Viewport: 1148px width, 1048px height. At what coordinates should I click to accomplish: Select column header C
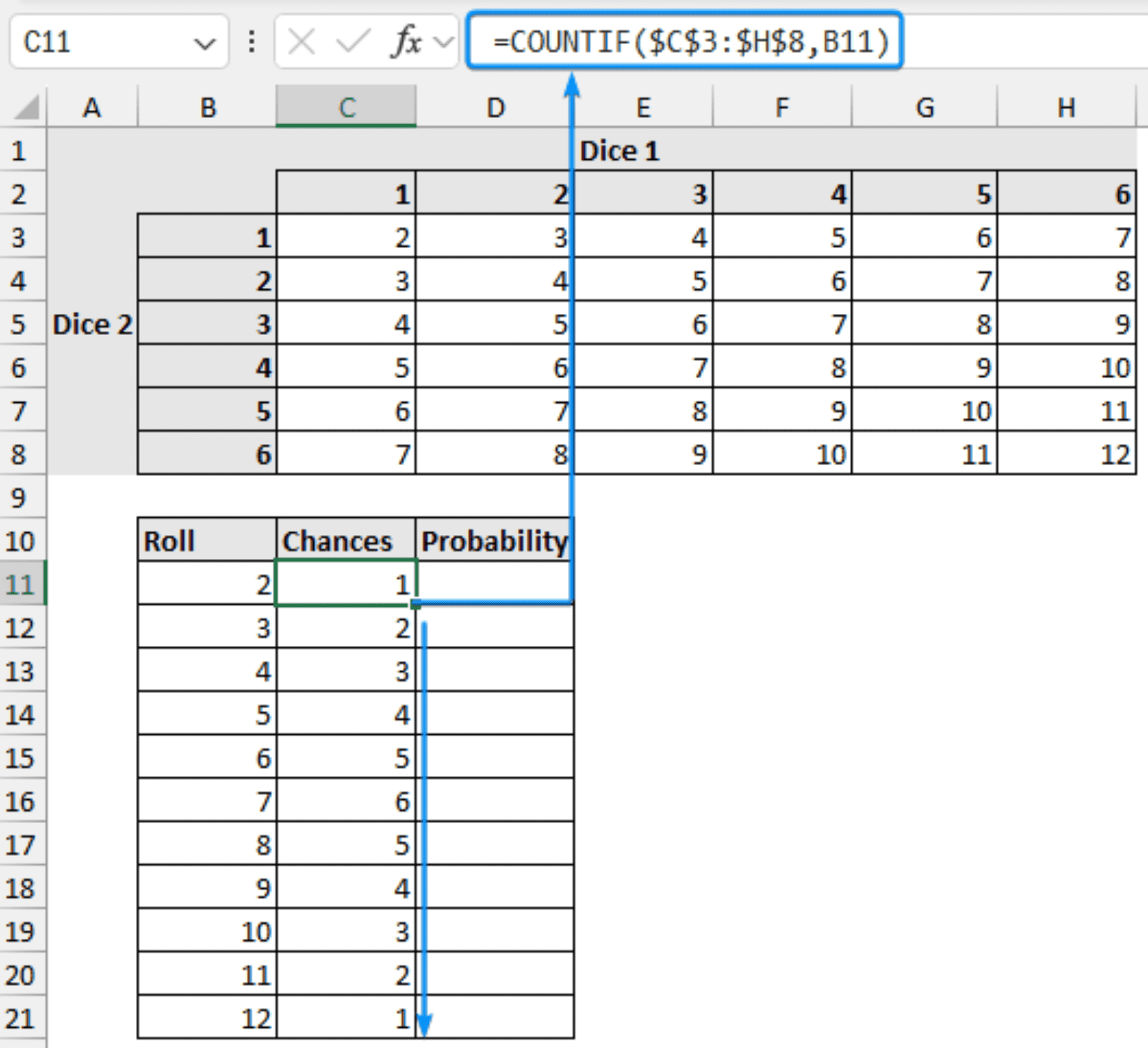pyautogui.click(x=346, y=107)
